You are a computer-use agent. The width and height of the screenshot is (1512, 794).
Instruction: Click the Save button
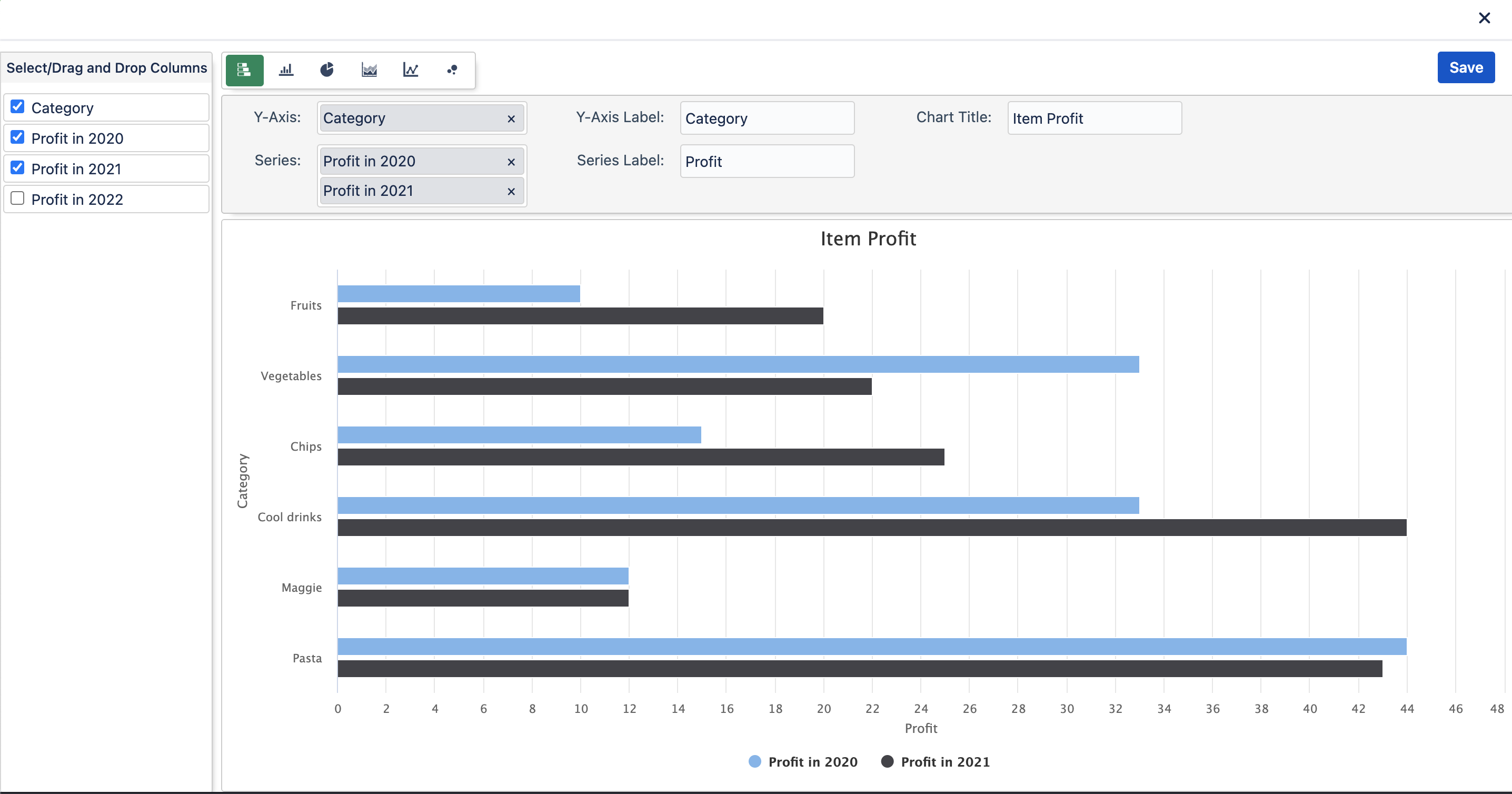click(1465, 67)
